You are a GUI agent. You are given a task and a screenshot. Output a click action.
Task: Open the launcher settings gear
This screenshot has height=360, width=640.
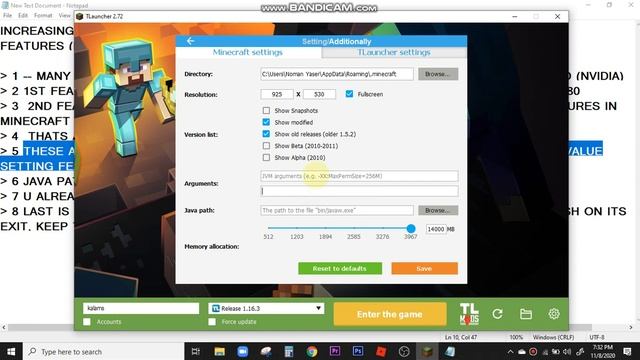coord(554,314)
